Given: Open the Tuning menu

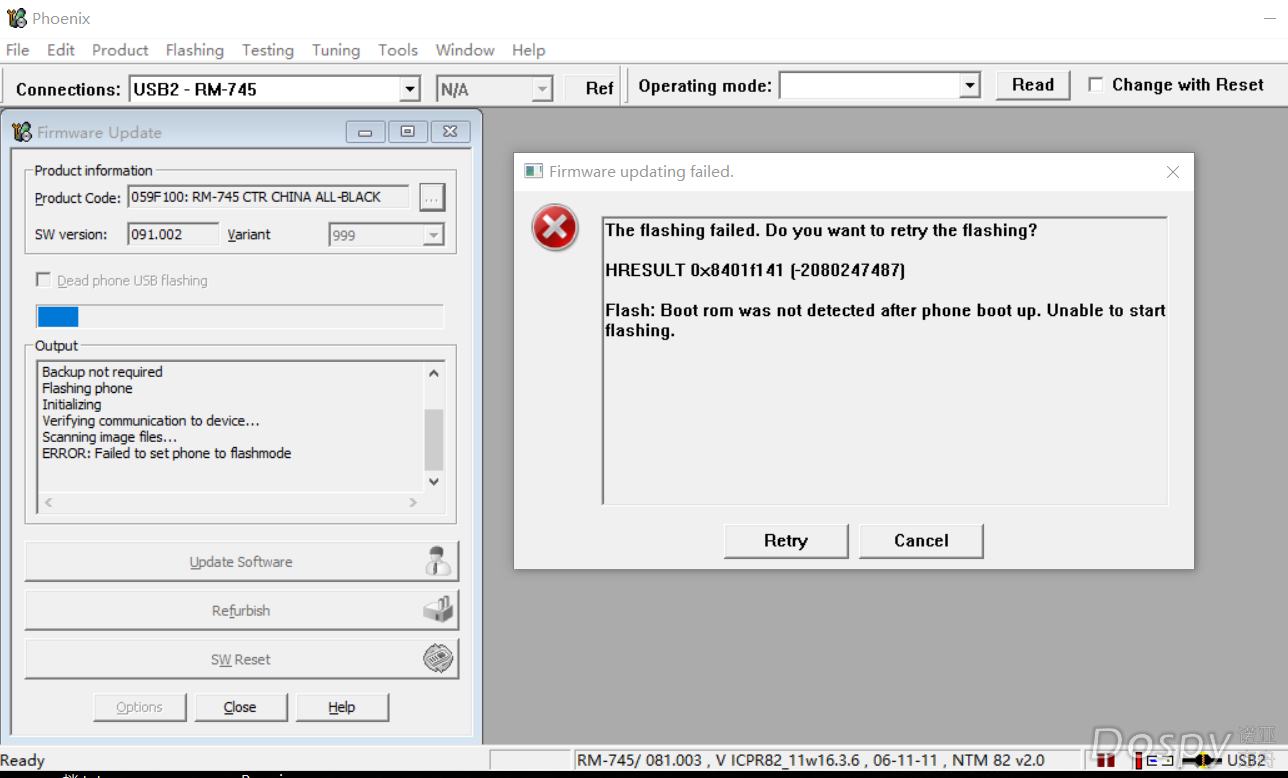Looking at the screenshot, I should pos(336,50).
